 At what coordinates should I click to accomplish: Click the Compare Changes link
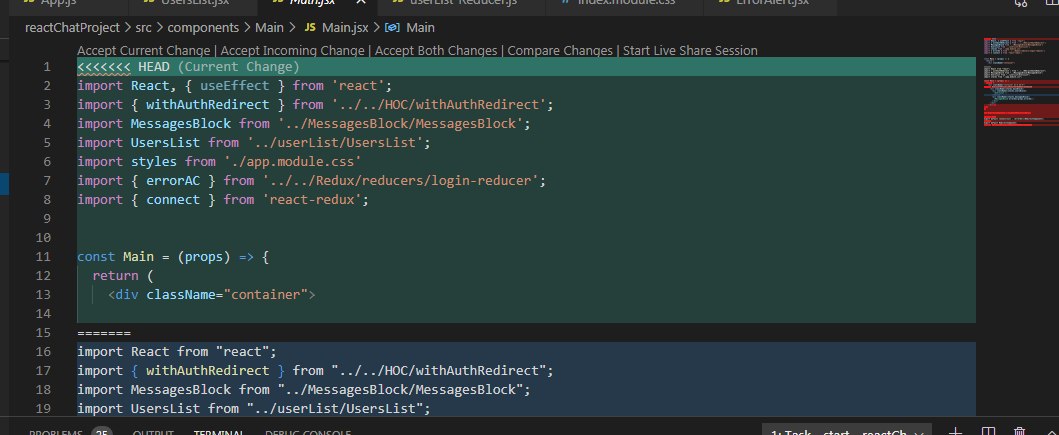tap(559, 50)
